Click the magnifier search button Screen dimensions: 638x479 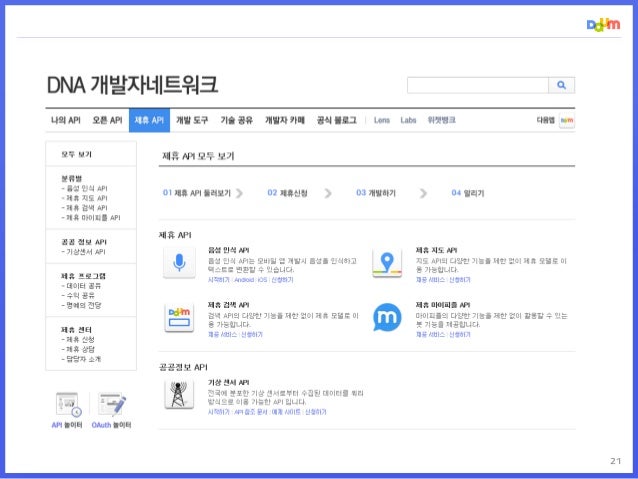tap(562, 85)
